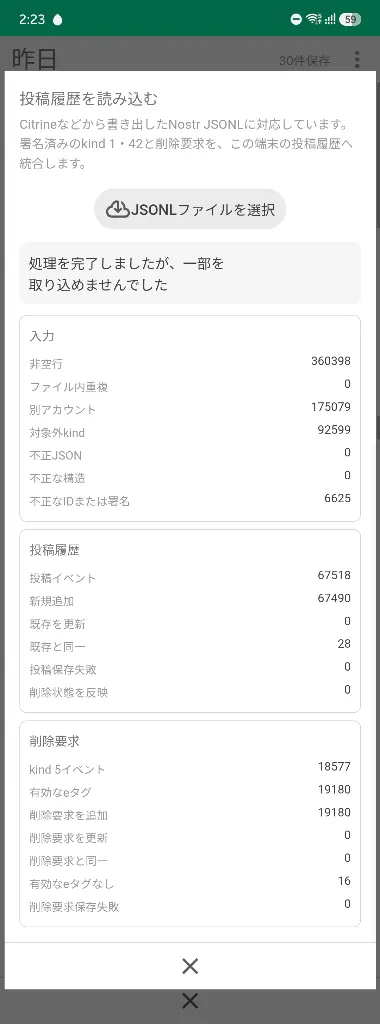Image resolution: width=380 pixels, height=1024 pixels.
Task: Tap the kind 5イベント row showing 18577
Action: point(190,768)
